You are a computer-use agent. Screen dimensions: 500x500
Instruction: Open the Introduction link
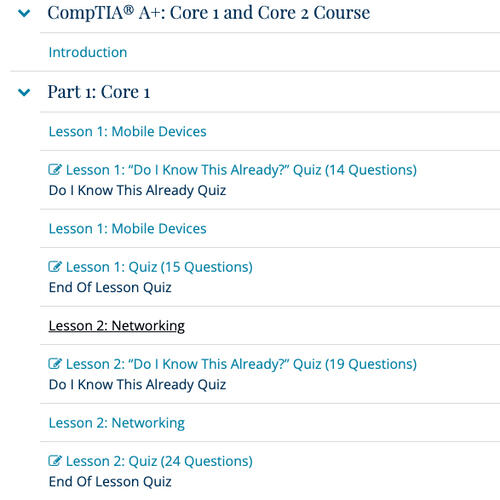[88, 52]
